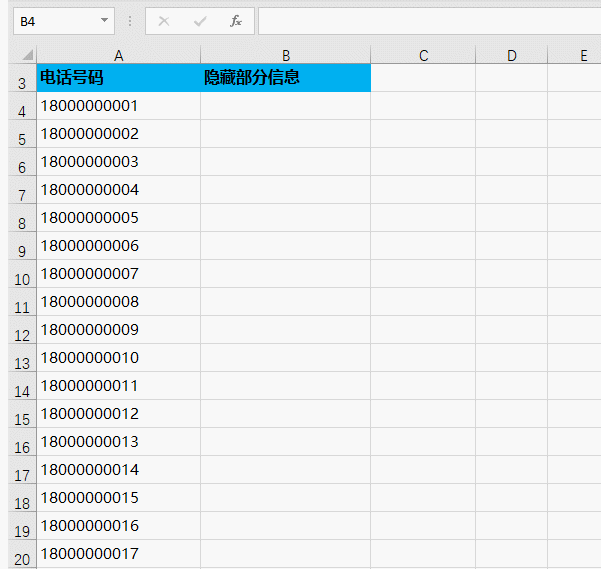Select cell containing 18000000009
The width and height of the screenshot is (601, 569).
(118, 330)
